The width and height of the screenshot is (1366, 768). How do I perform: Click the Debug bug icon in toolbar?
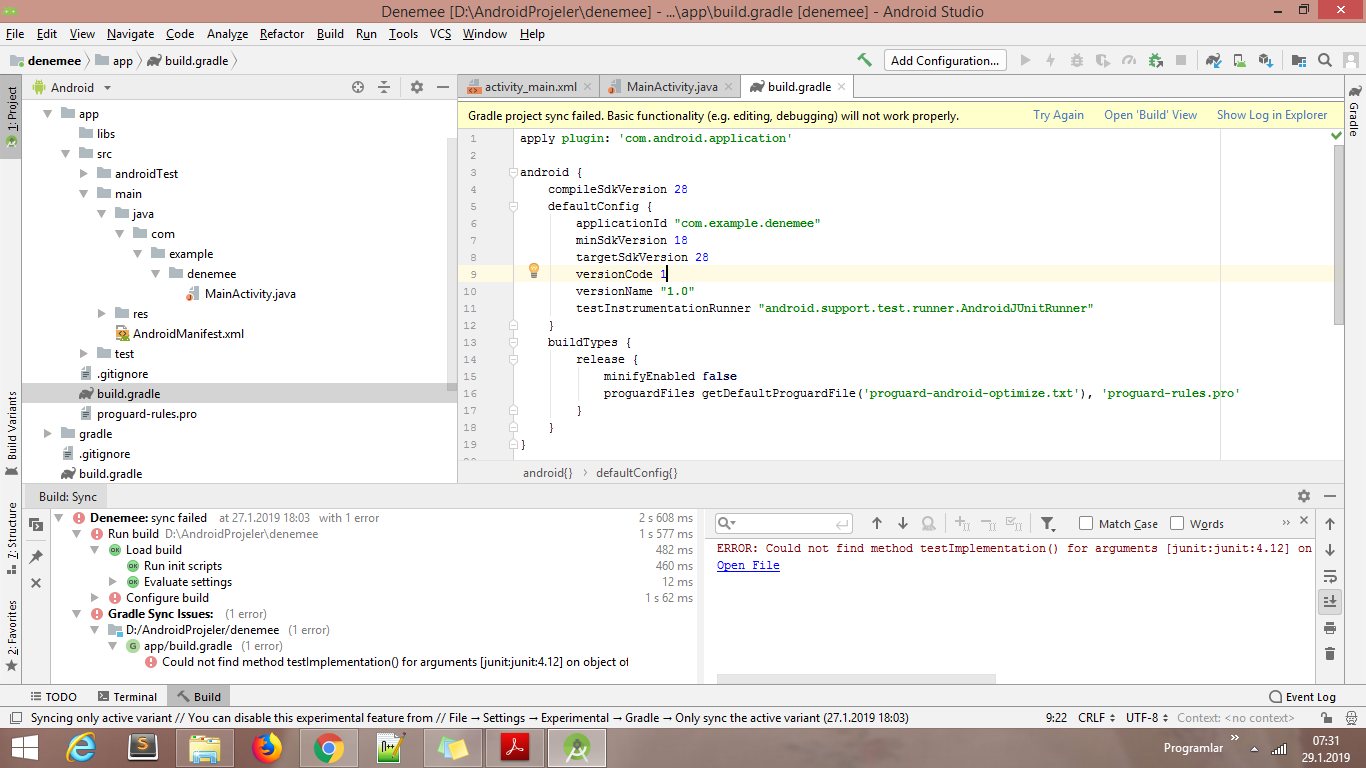tap(1077, 60)
